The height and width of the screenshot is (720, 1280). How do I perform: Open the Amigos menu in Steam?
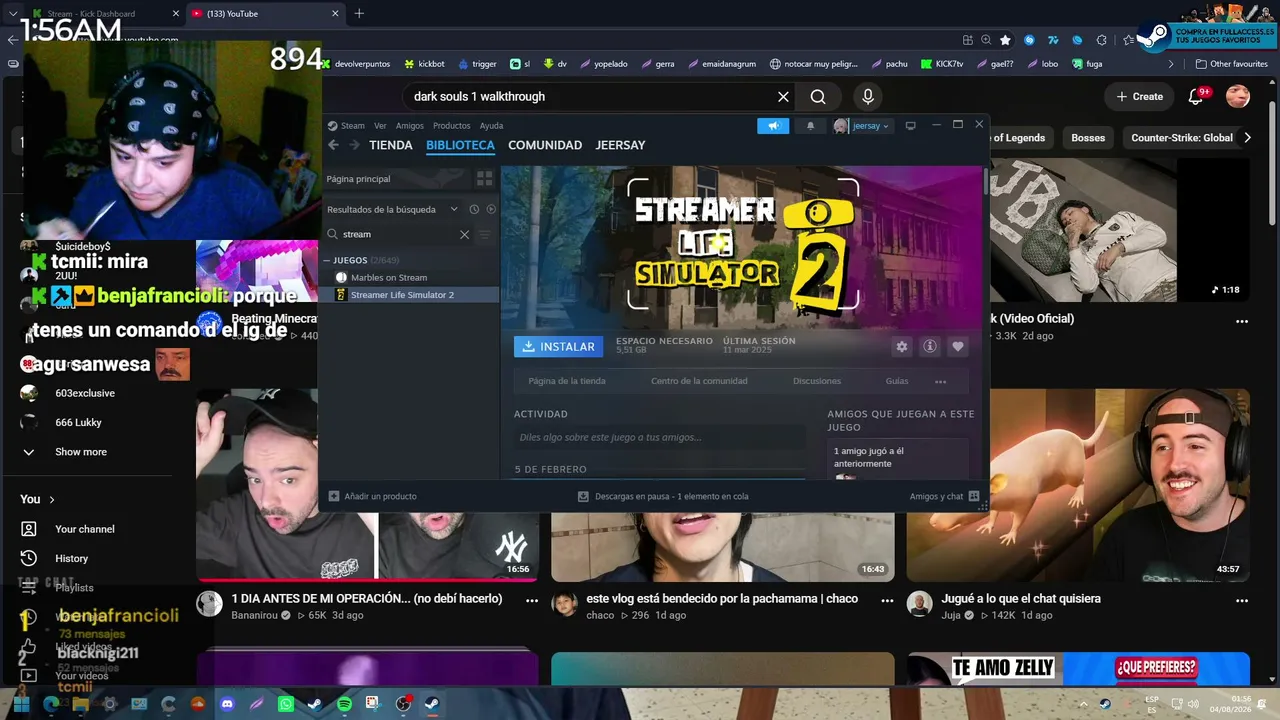pyautogui.click(x=410, y=126)
